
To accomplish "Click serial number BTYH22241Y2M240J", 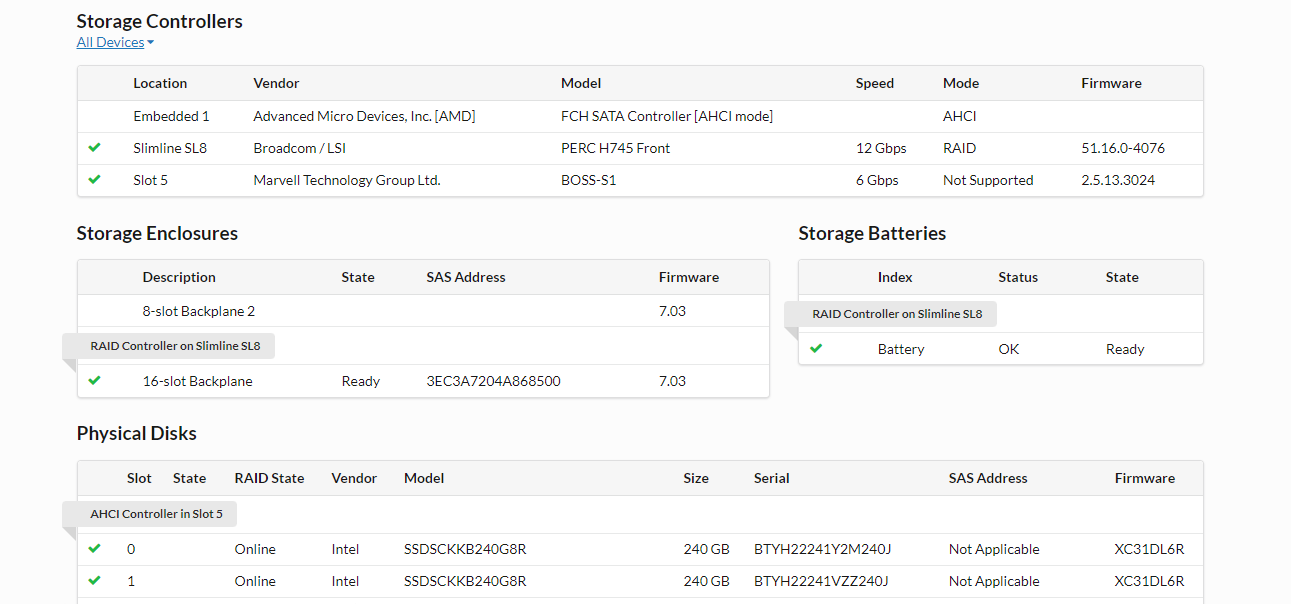I will coord(822,549).
